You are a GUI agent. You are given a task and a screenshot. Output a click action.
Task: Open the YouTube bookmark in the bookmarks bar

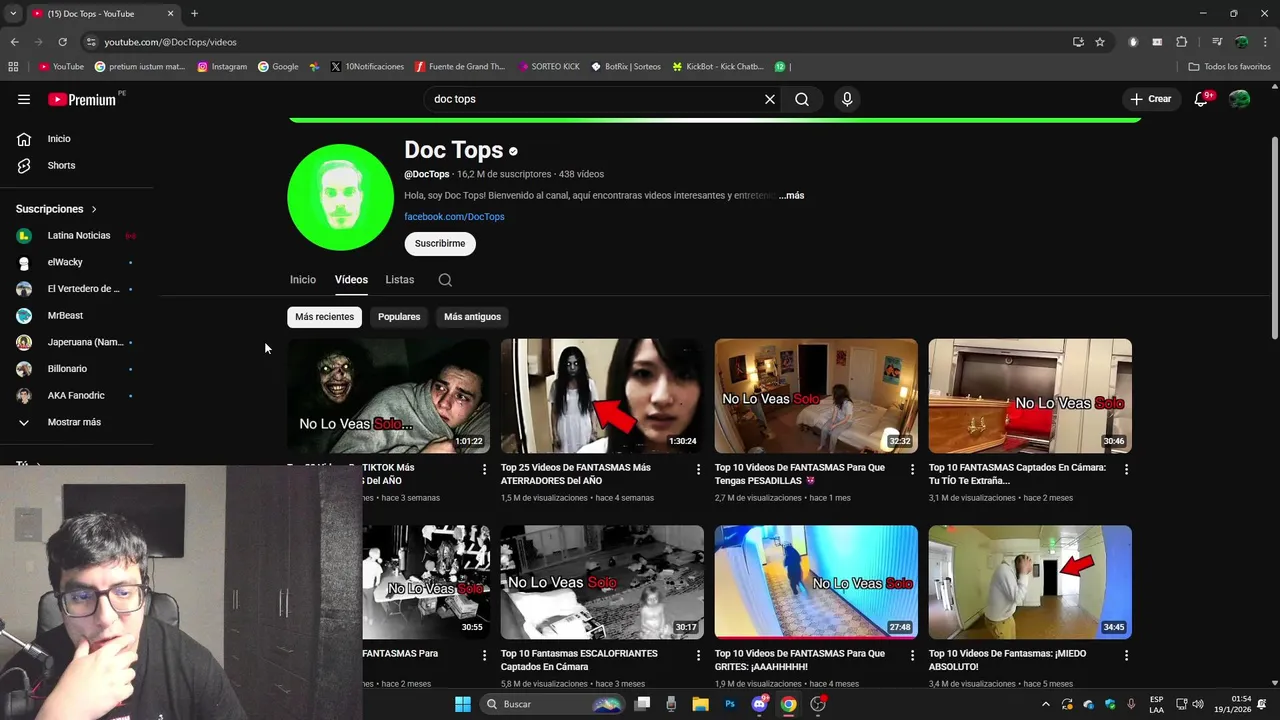click(x=61, y=67)
